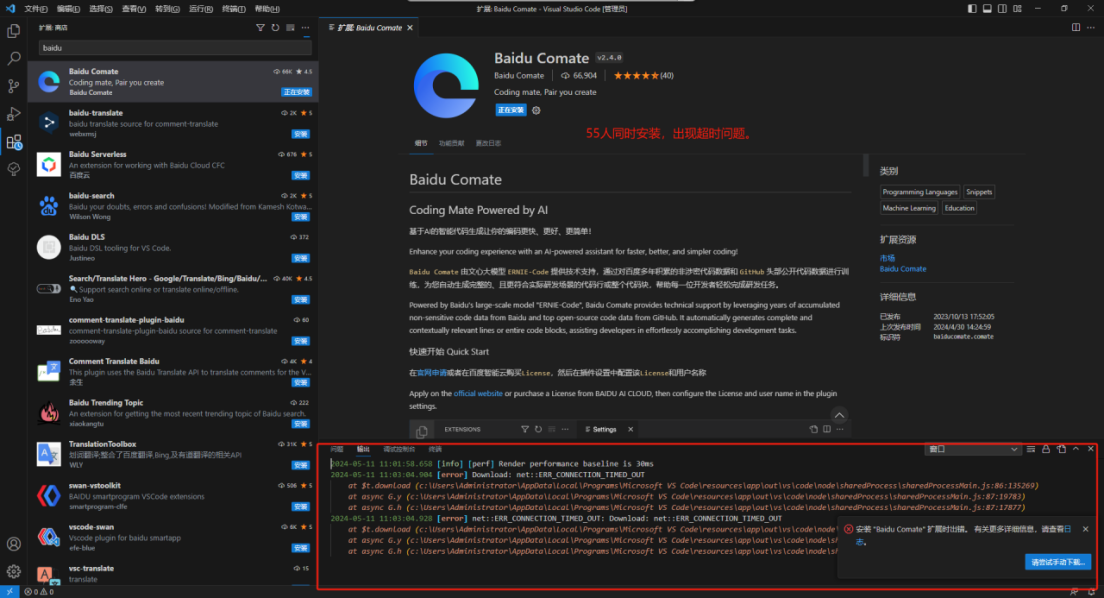
Task: Open Run and Debug view
Action: (x=13, y=113)
